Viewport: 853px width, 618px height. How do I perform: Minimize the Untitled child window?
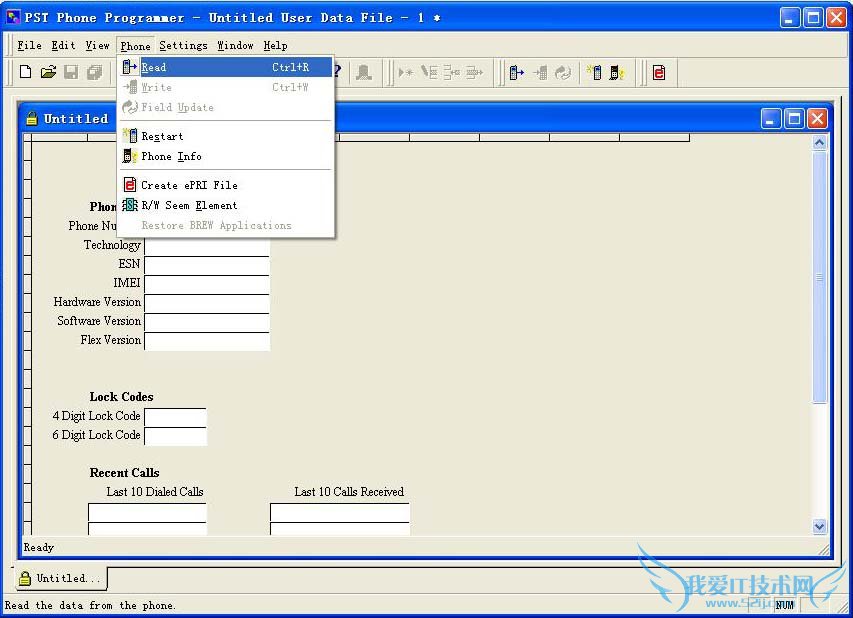770,119
